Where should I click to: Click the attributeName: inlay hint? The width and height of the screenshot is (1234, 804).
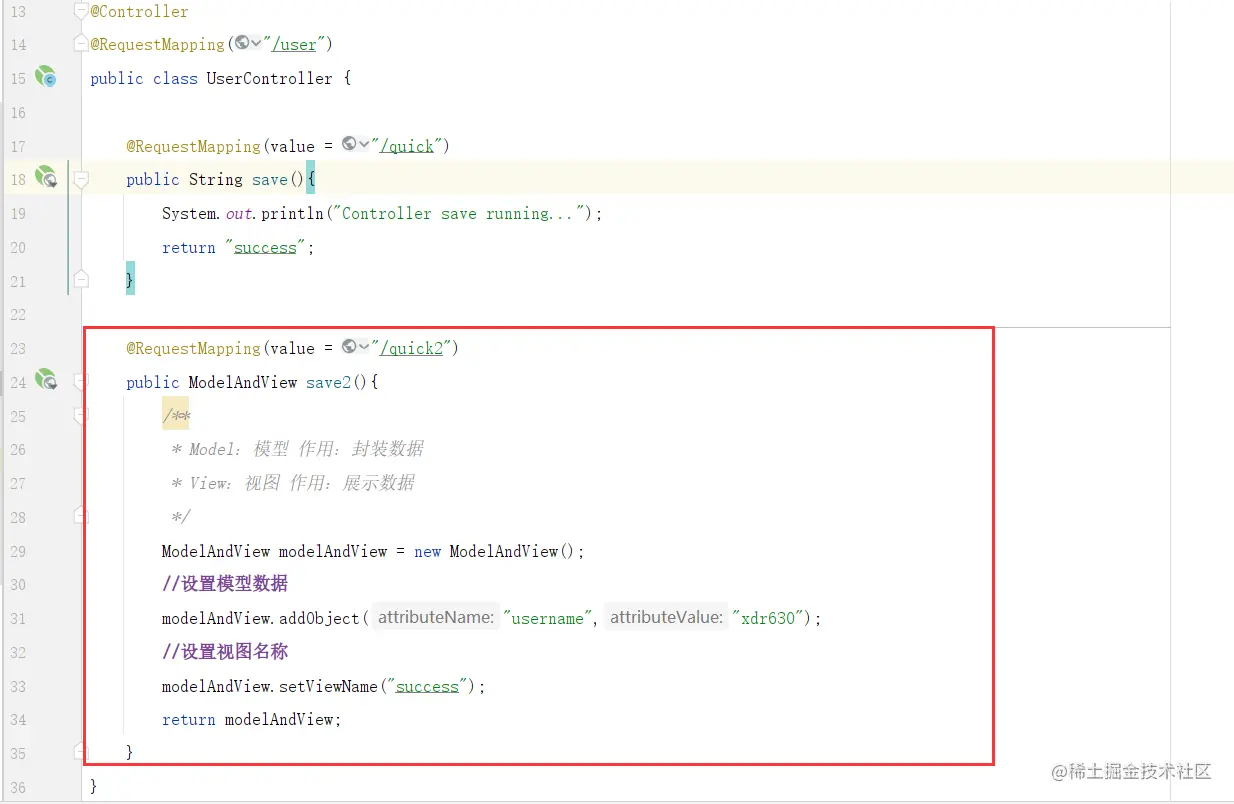point(436,617)
